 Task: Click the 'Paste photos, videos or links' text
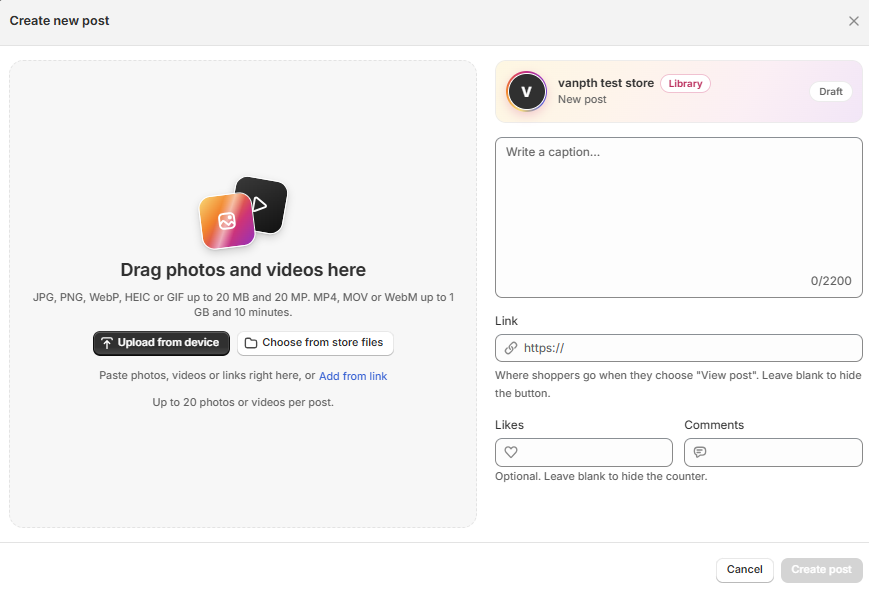pos(207,376)
